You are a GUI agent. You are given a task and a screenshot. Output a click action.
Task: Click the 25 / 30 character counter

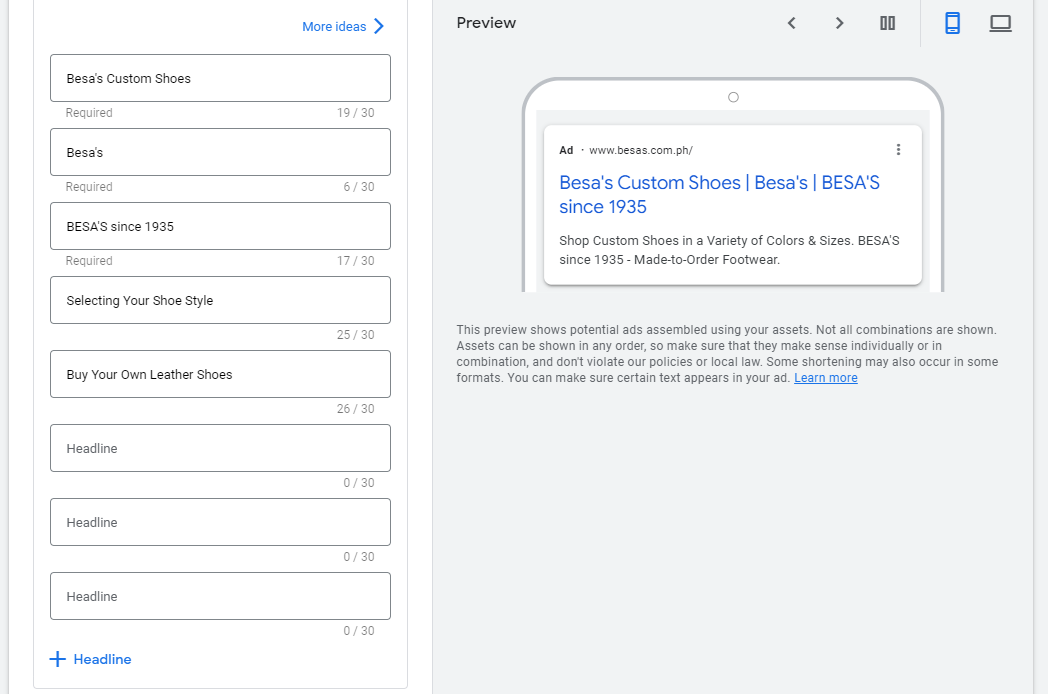356,335
